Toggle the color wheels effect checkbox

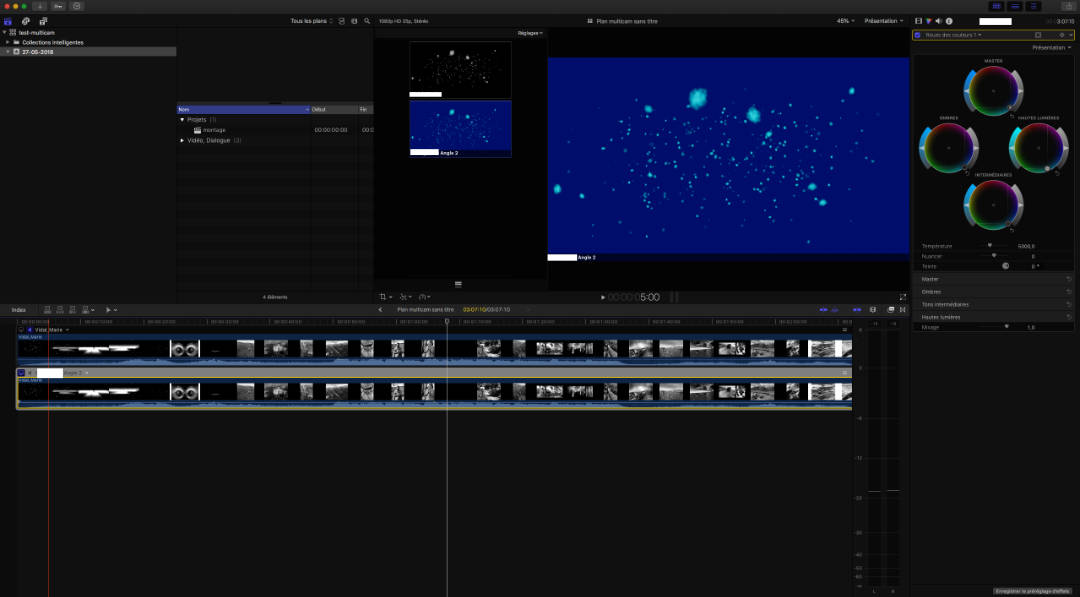click(x=917, y=35)
